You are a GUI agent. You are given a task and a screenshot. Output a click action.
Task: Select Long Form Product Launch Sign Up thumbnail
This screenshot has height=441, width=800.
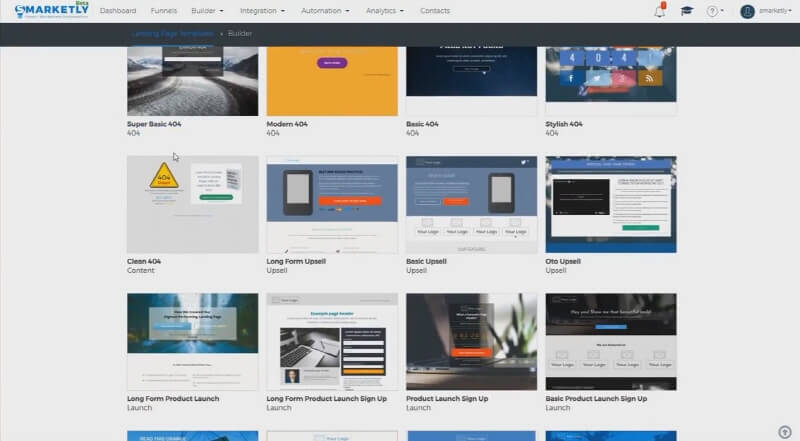coord(332,342)
